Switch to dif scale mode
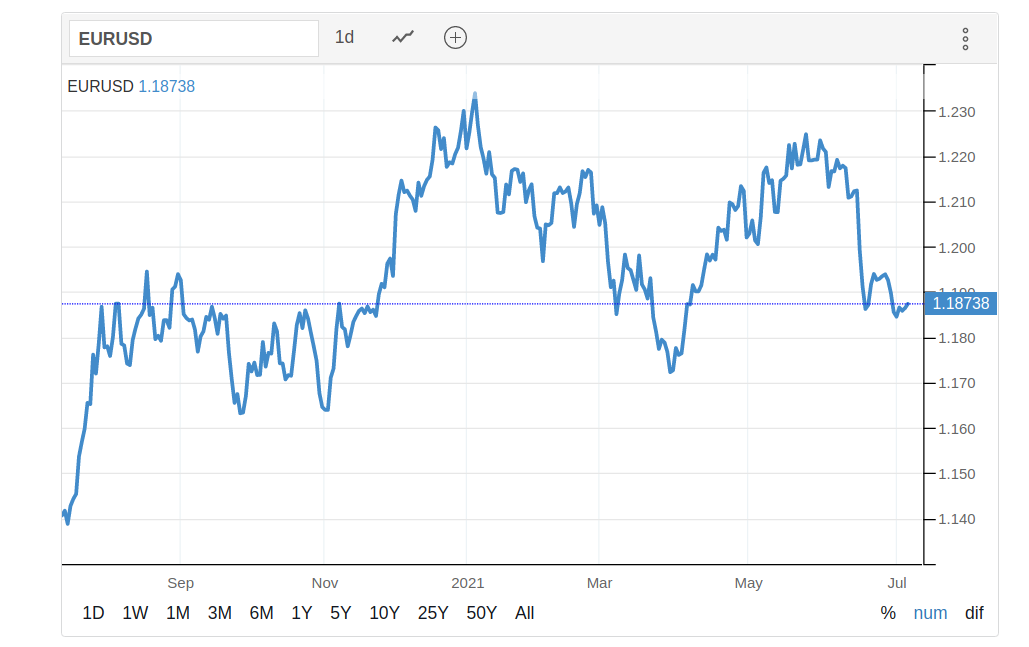 click(x=974, y=613)
